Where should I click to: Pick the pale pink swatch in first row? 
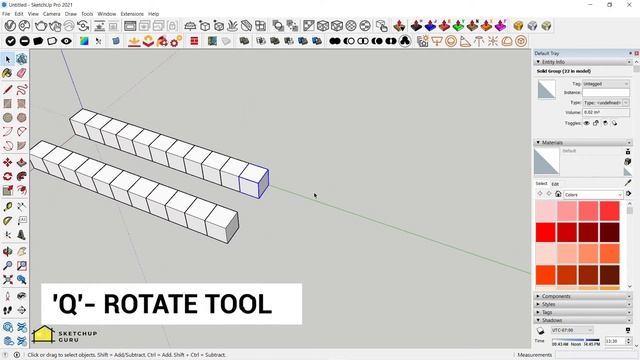coord(546,211)
